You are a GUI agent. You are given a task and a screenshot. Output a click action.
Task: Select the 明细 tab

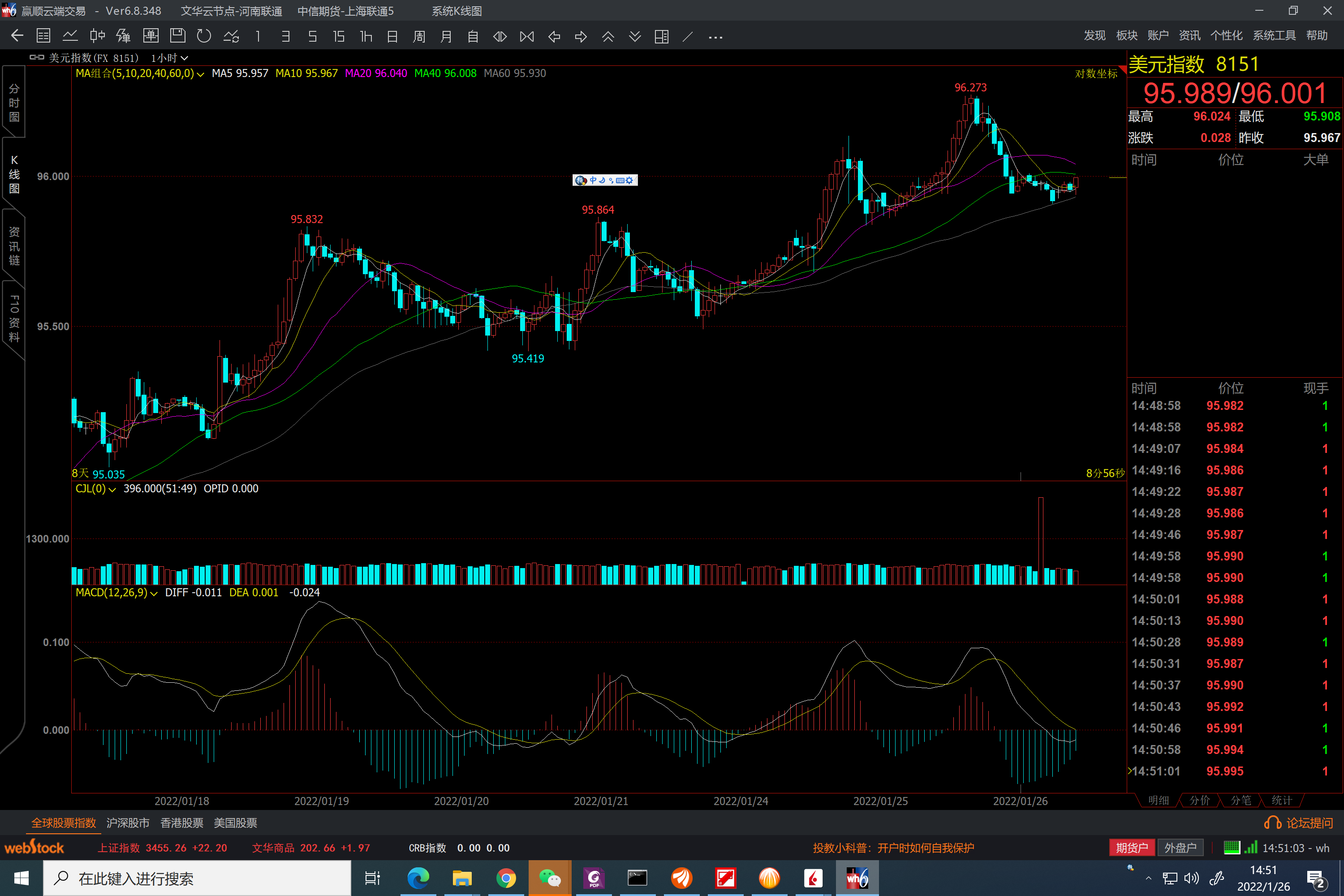tap(1158, 800)
